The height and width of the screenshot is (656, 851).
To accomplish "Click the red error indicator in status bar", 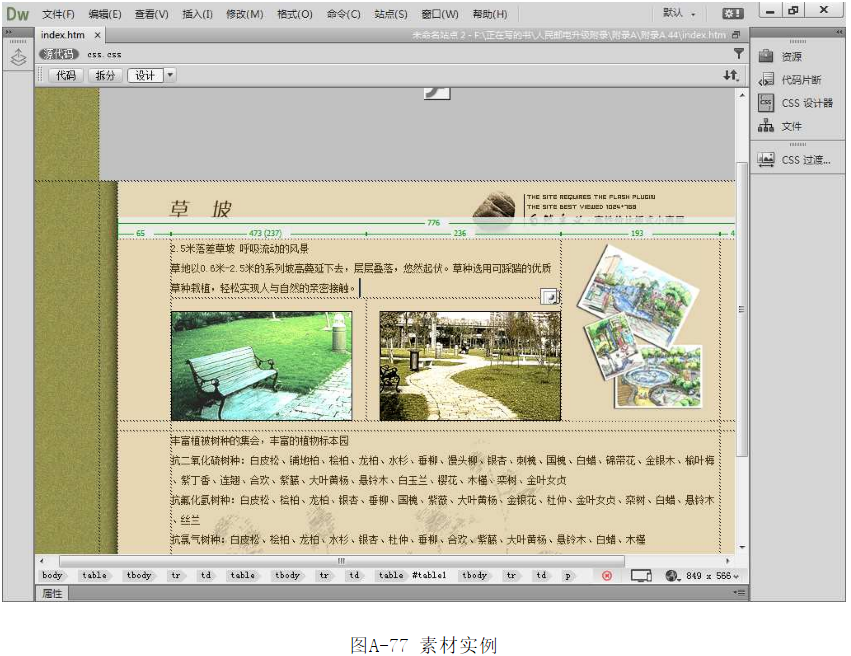I will [x=606, y=575].
